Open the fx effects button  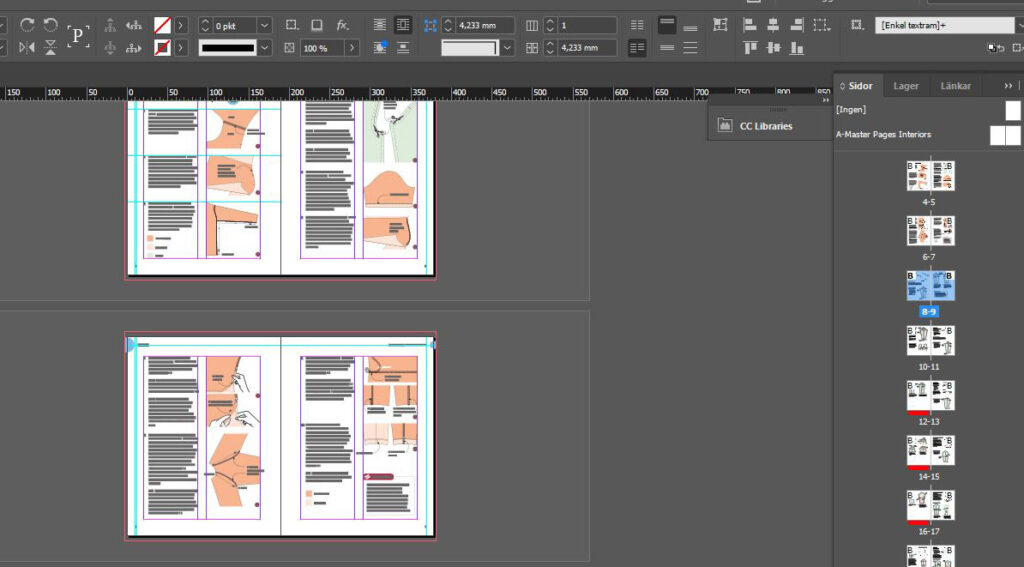343,25
